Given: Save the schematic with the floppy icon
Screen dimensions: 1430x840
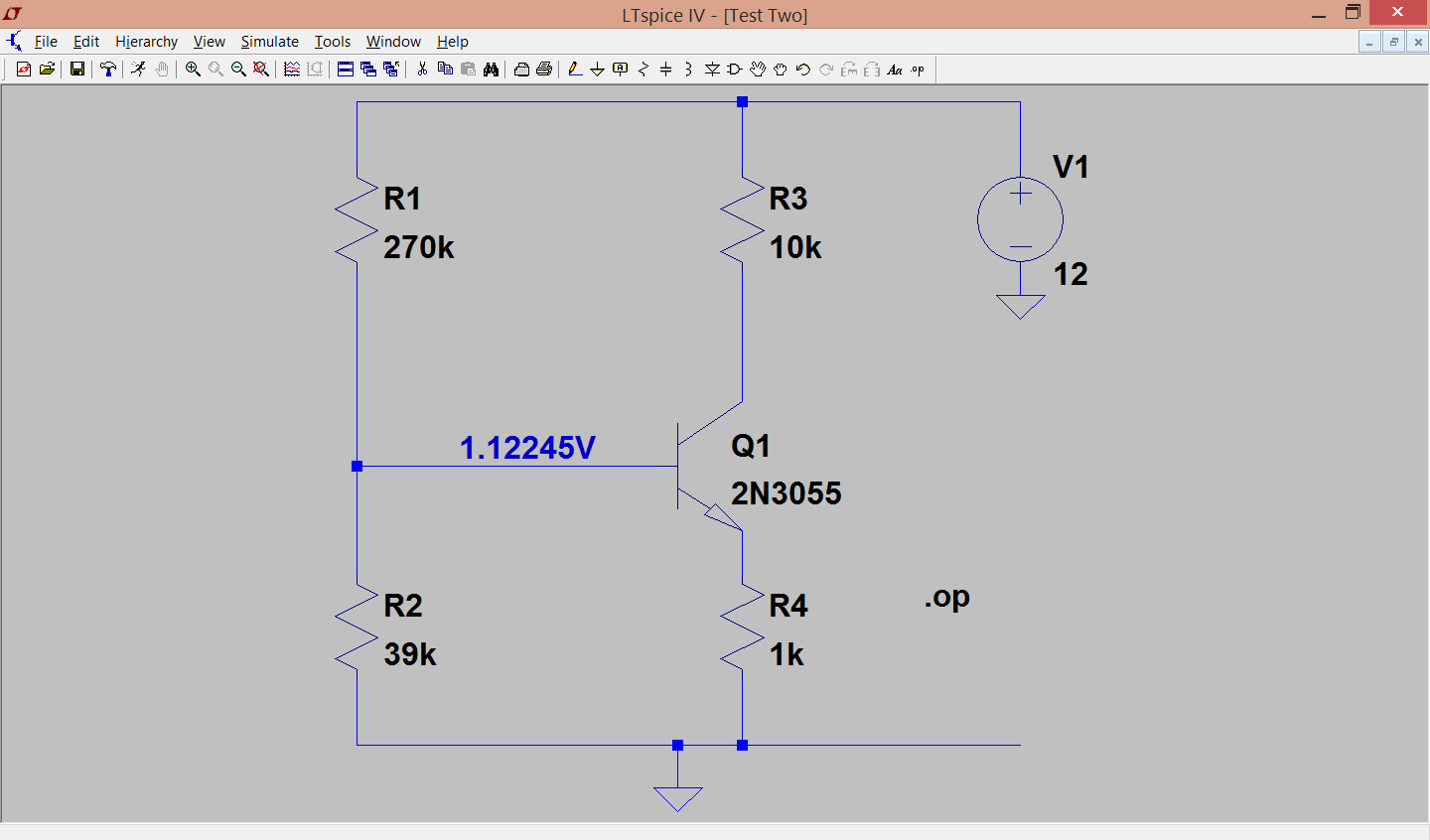Looking at the screenshot, I should [x=76, y=69].
